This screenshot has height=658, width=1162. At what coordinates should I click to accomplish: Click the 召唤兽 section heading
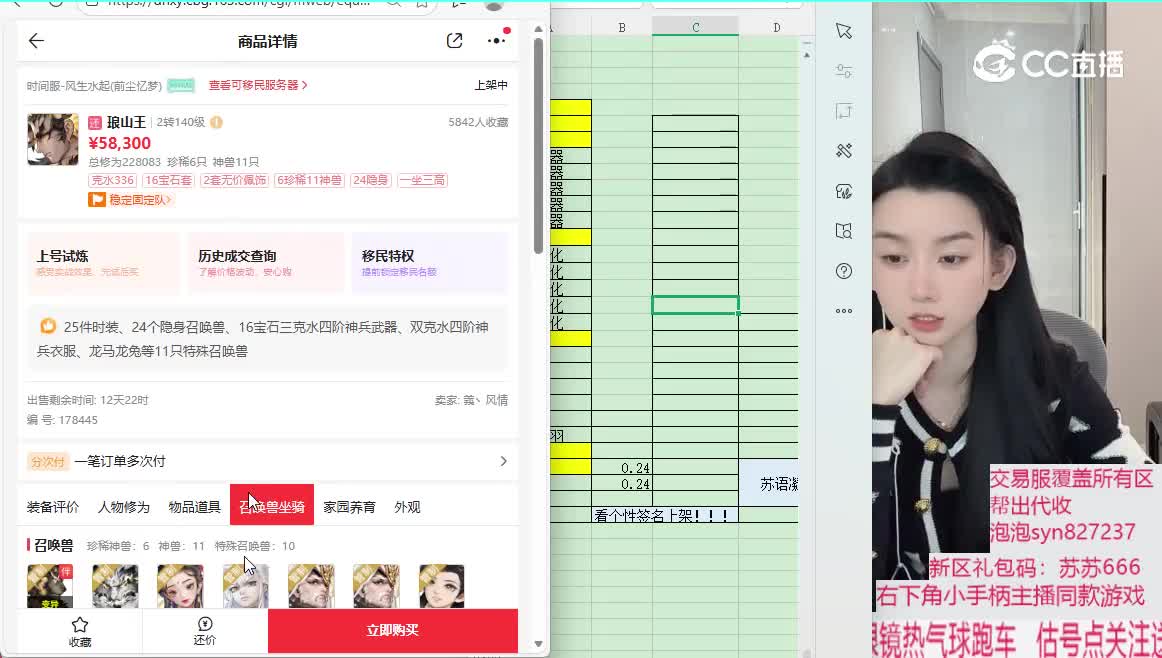pyautogui.click(x=53, y=545)
